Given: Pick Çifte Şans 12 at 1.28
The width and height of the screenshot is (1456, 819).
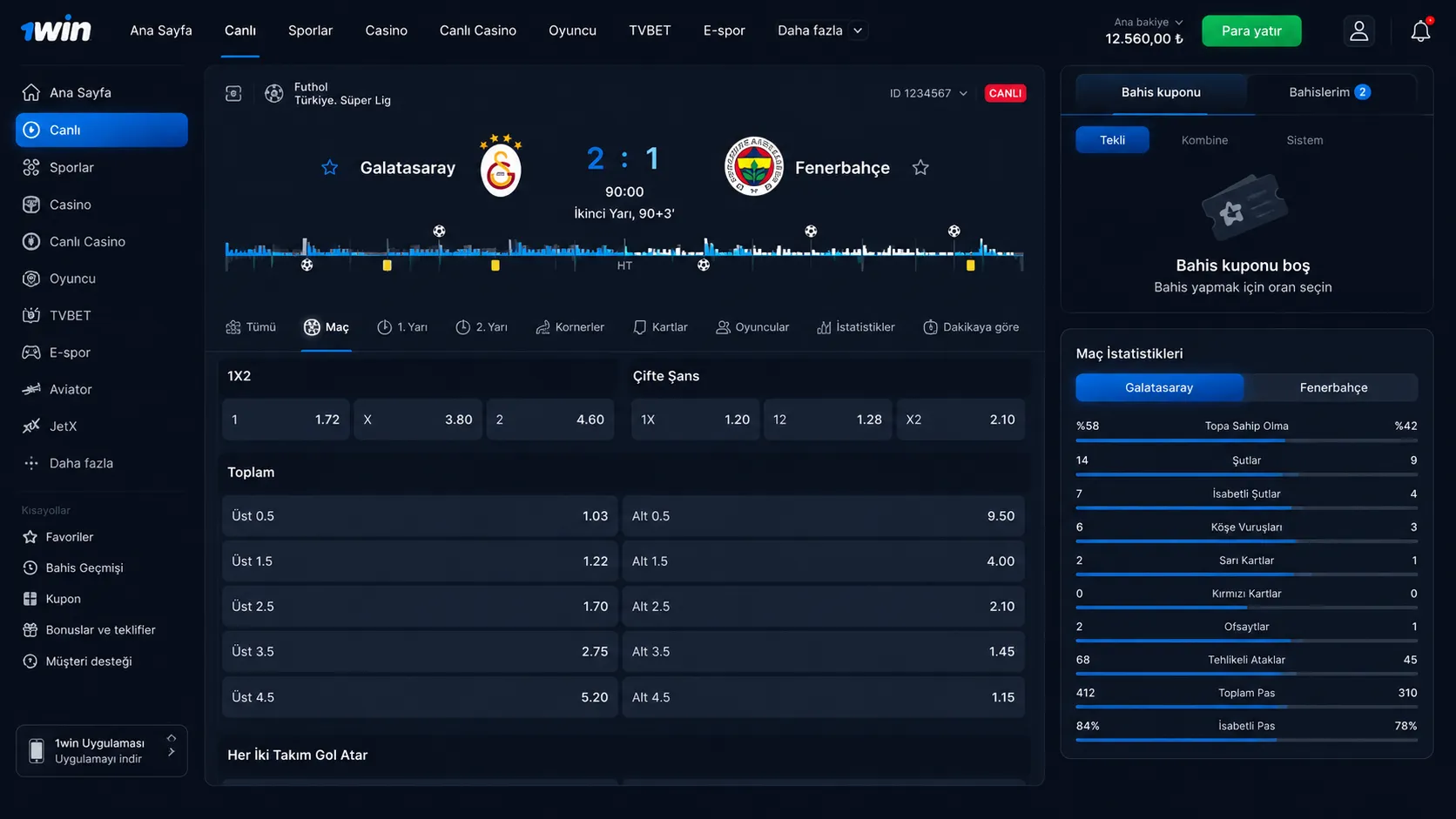Looking at the screenshot, I should click(827, 420).
